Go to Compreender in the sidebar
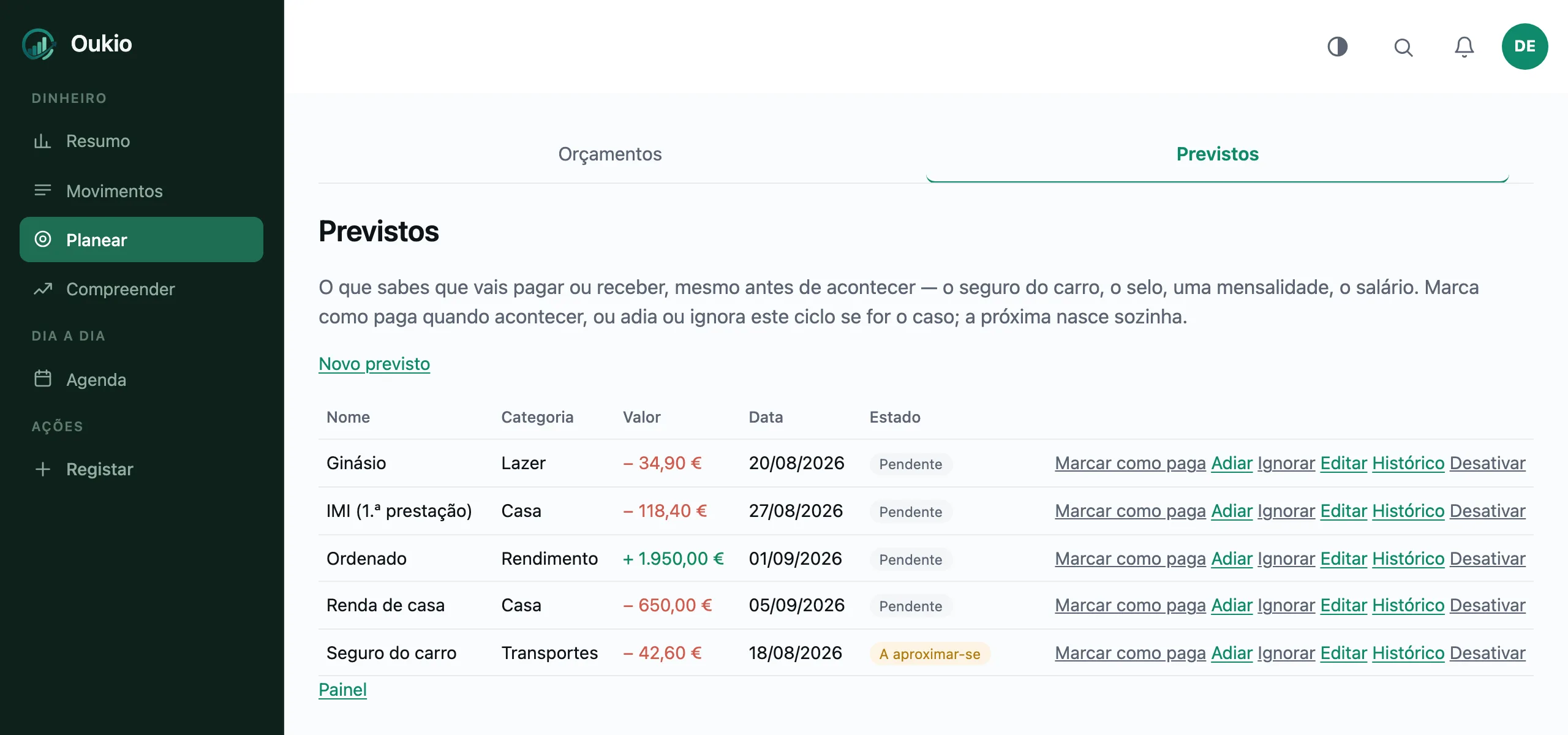 point(141,289)
